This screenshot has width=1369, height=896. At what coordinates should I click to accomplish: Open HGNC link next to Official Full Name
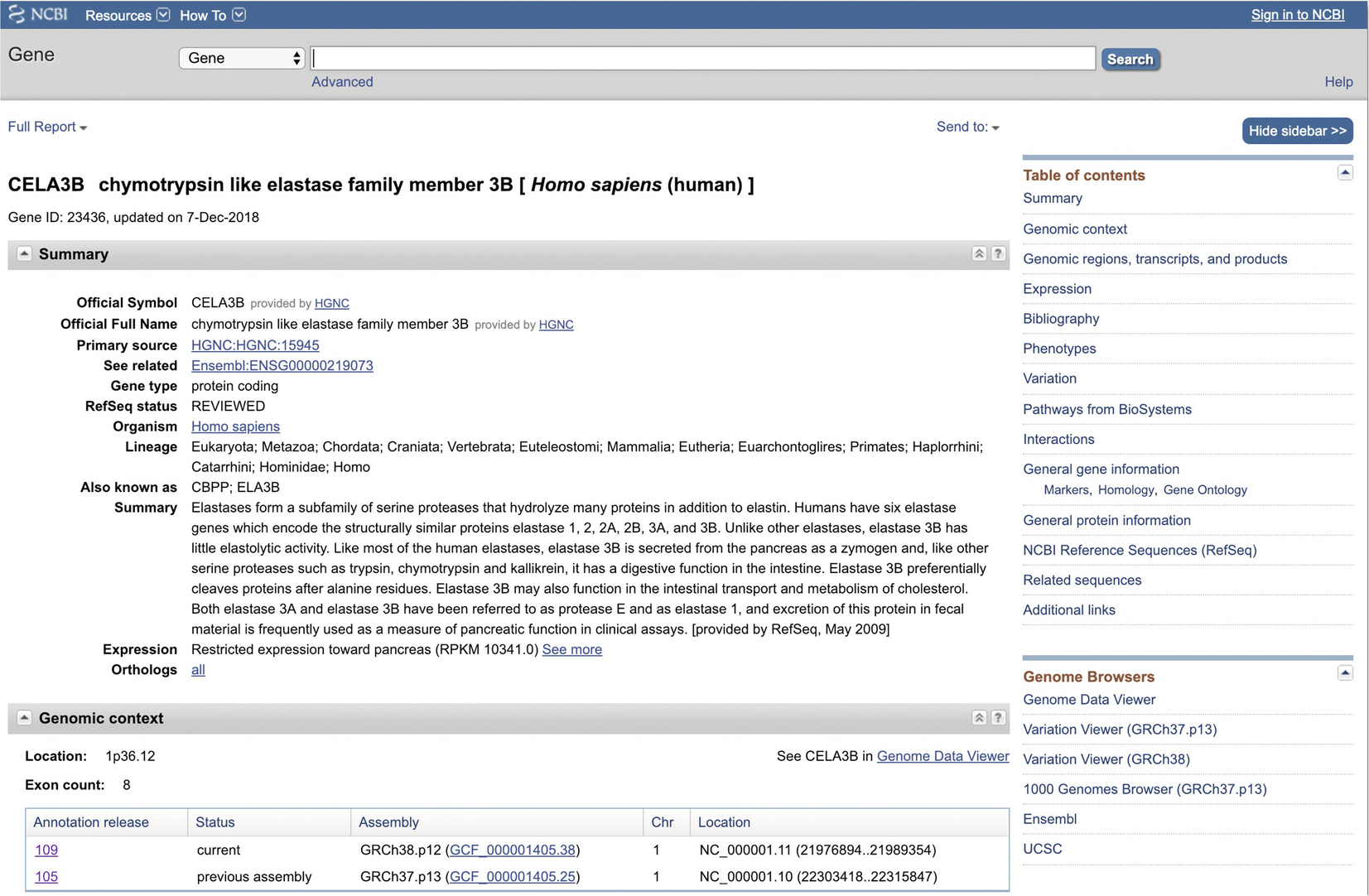tap(556, 325)
